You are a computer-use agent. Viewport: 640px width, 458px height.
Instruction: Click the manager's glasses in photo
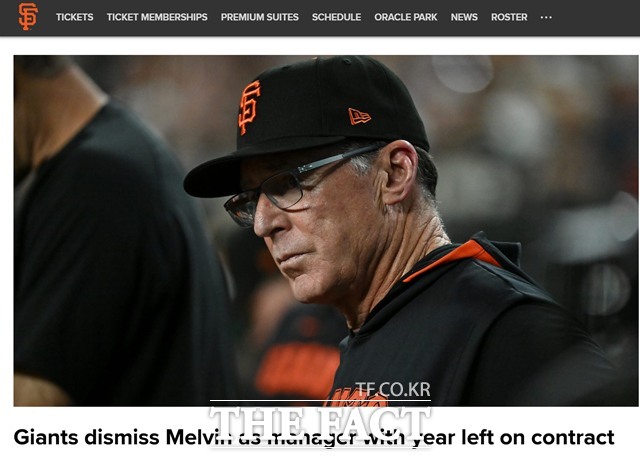(x=286, y=188)
